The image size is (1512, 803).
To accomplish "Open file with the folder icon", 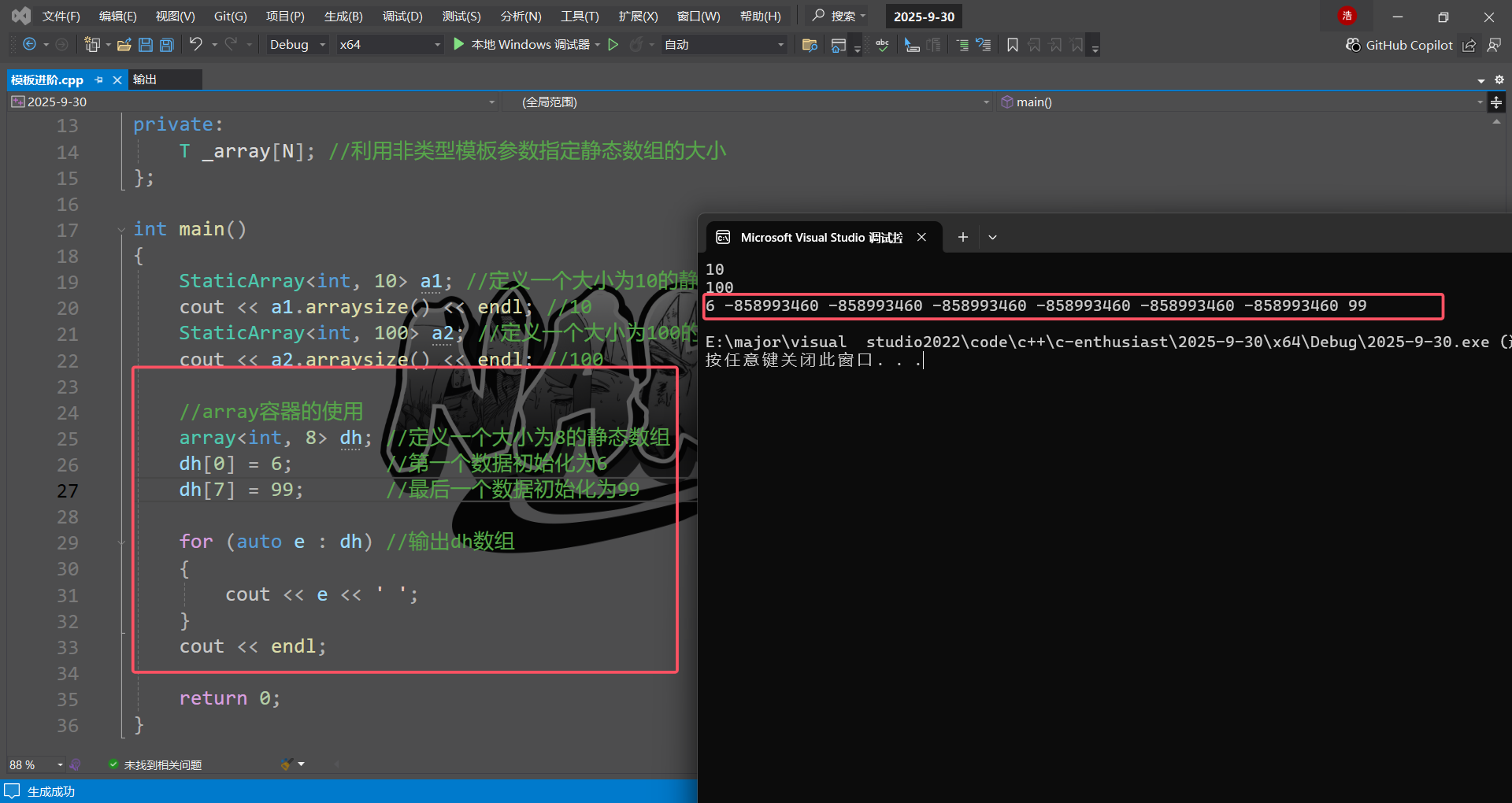I will click(124, 45).
